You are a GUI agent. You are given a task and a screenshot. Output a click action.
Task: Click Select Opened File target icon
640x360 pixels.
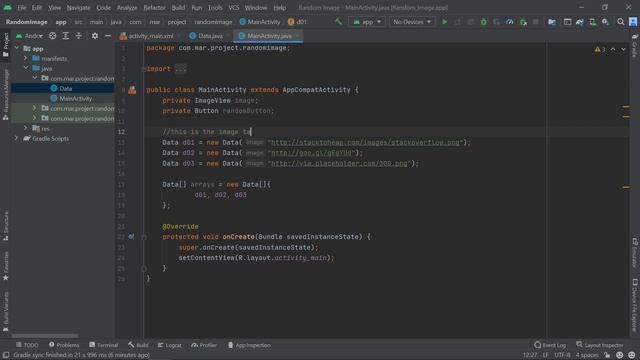point(53,36)
